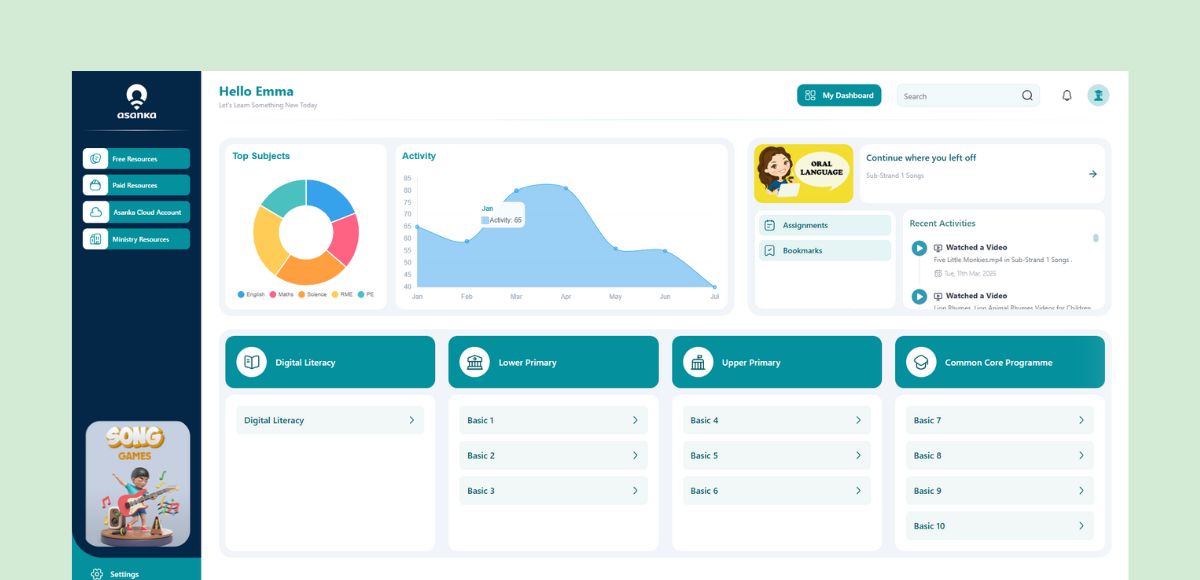
Task: Click the Lower Primary building icon
Action: (474, 362)
